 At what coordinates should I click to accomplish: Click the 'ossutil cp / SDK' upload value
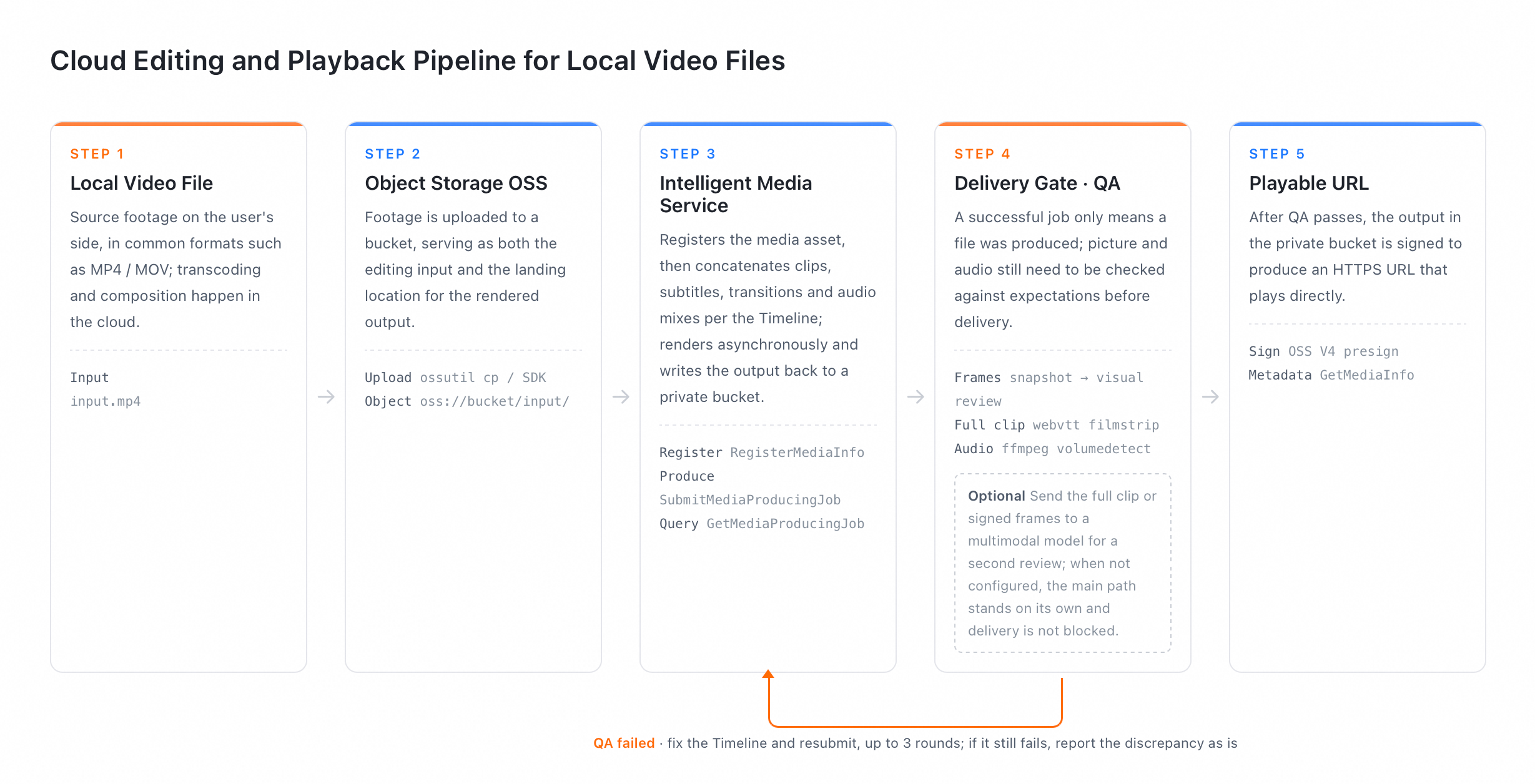coord(483,378)
